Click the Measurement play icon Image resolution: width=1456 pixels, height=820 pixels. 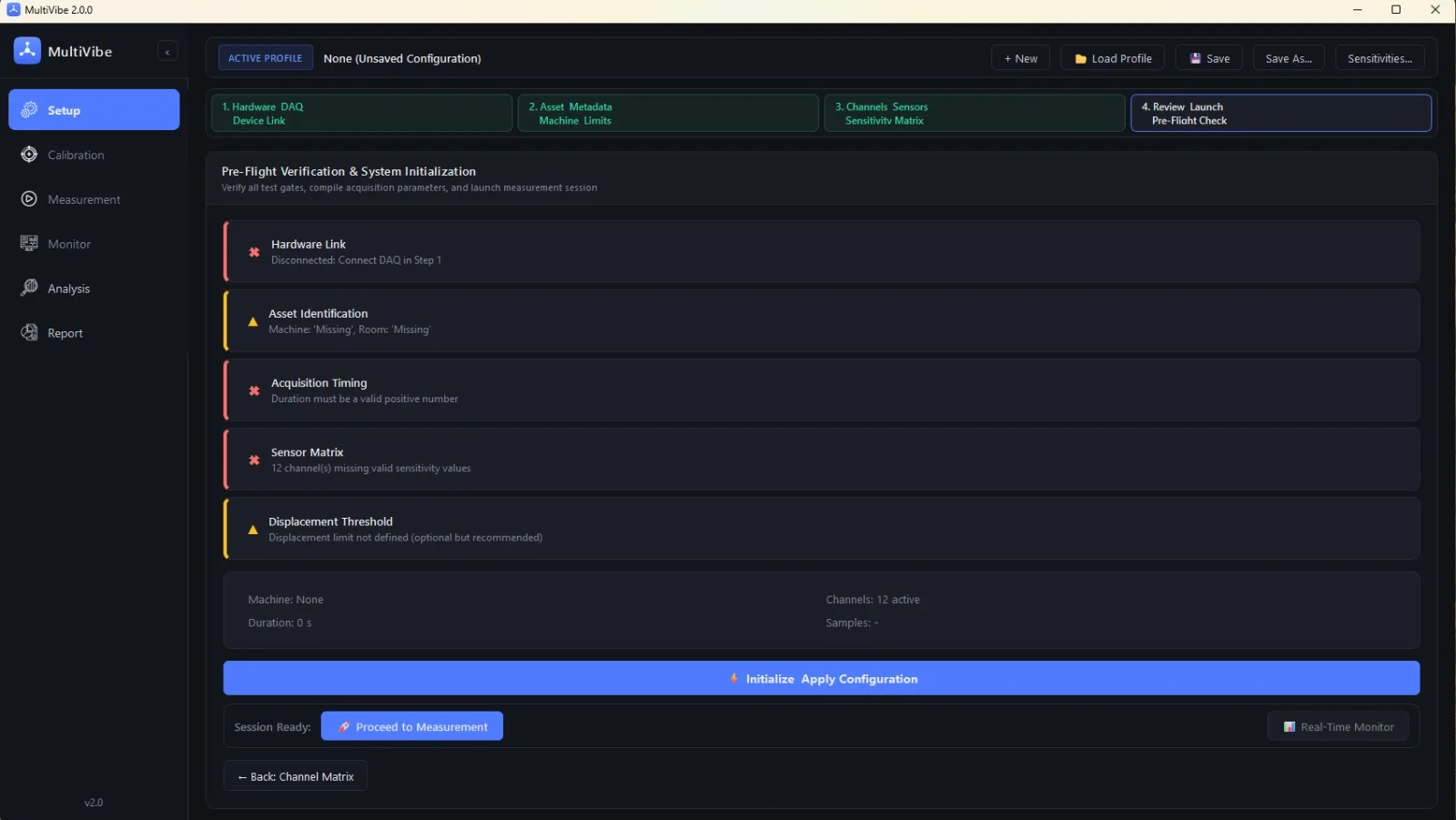[29, 199]
